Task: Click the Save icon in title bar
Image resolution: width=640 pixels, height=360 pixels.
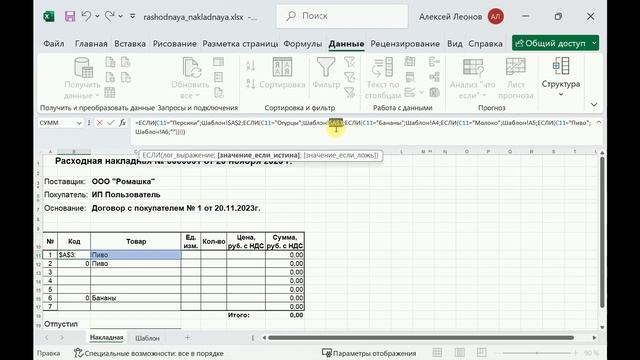Action: tap(70, 16)
